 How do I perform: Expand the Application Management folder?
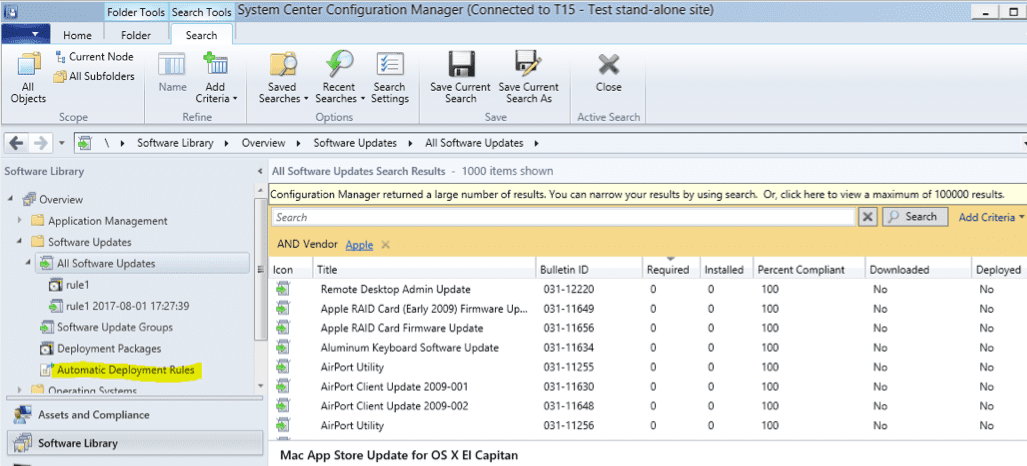(x=20, y=221)
